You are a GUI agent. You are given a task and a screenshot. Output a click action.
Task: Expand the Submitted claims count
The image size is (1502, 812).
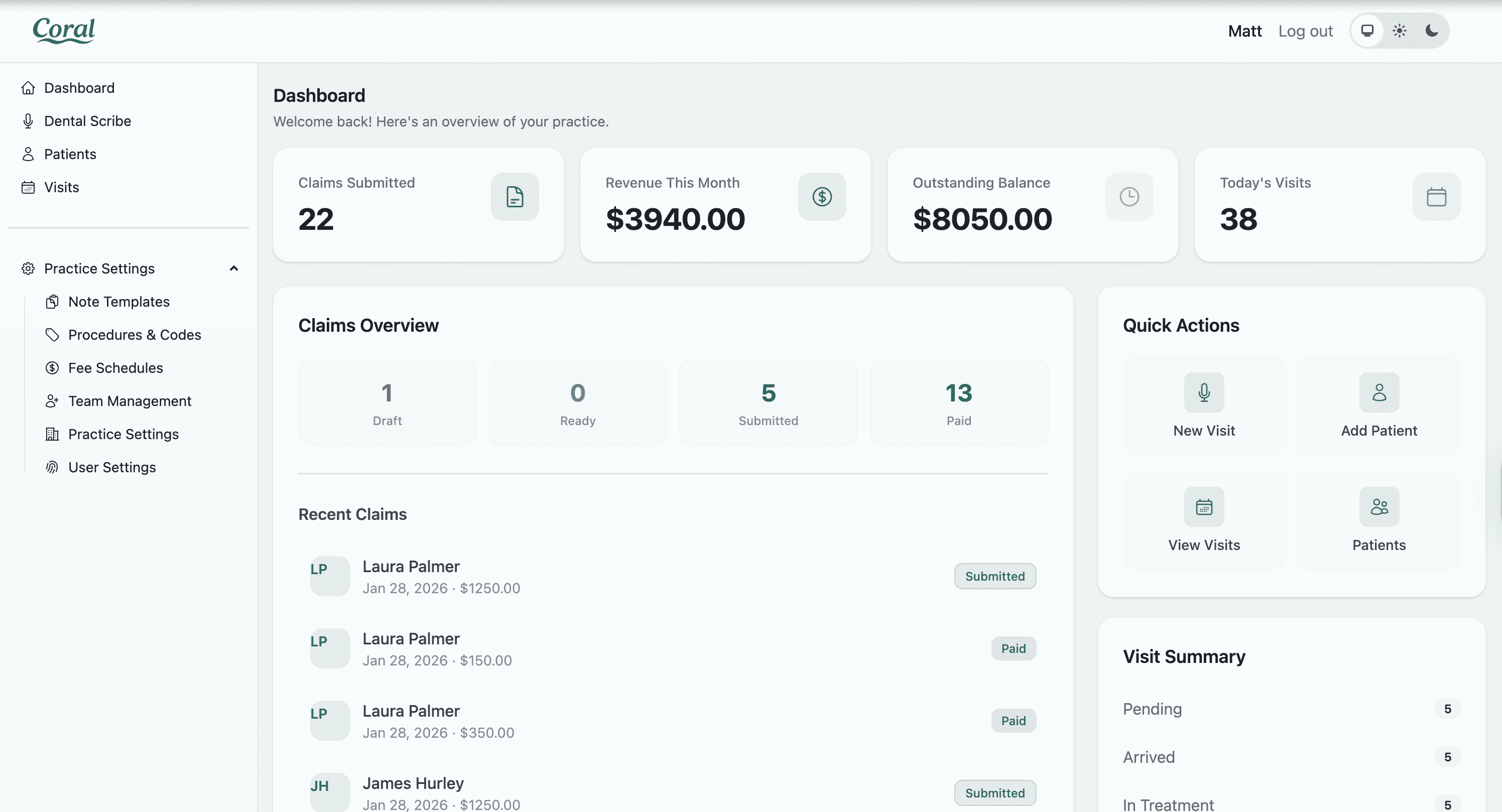tap(768, 402)
